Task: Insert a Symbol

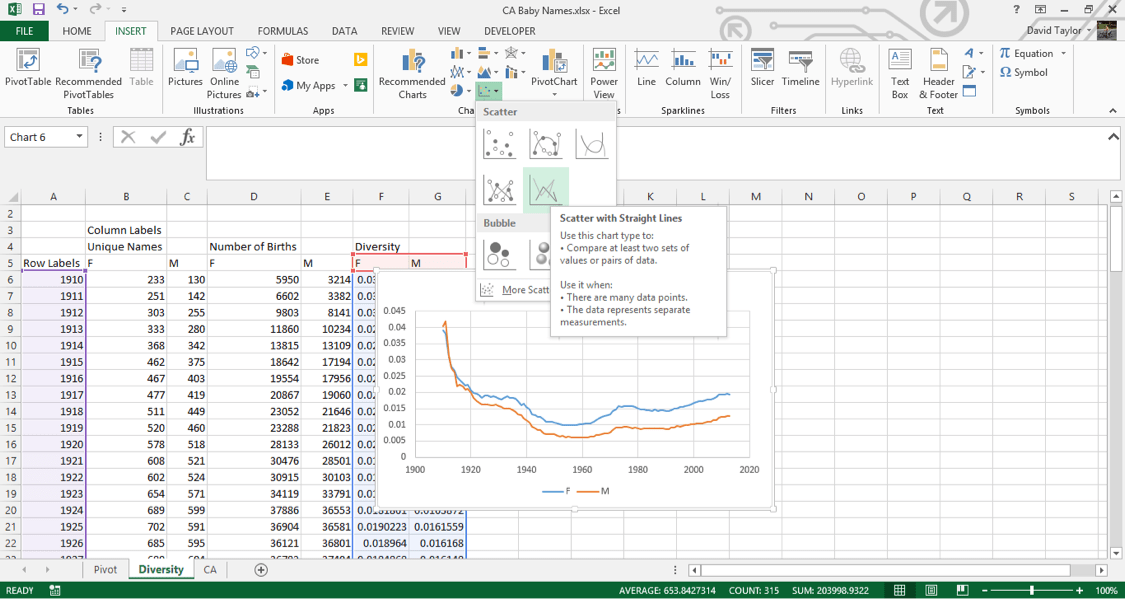Action: [x=1024, y=72]
